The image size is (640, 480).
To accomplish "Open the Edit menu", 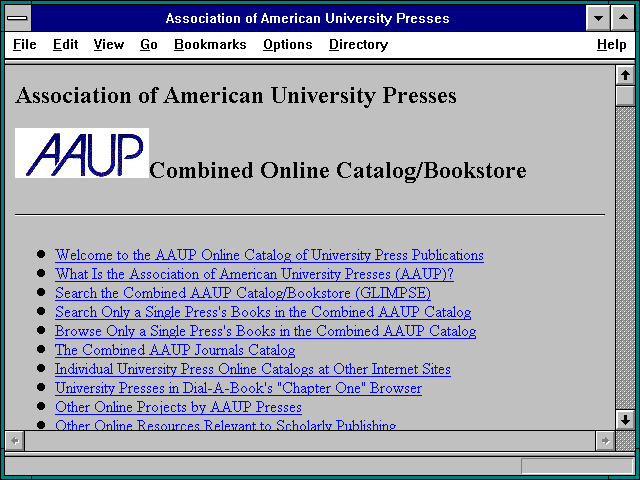I will coord(65,44).
